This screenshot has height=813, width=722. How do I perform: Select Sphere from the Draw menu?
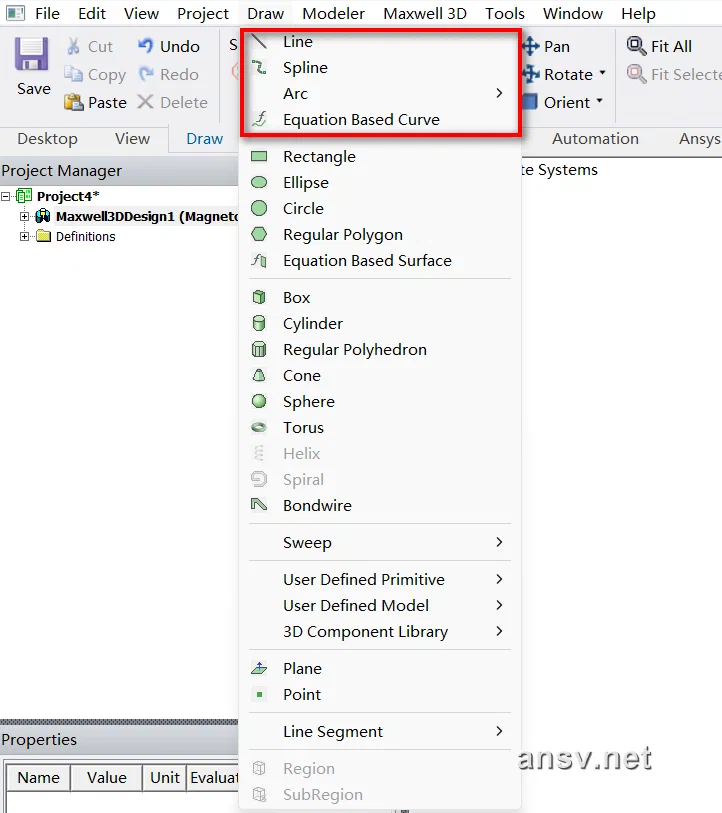tap(380, 401)
